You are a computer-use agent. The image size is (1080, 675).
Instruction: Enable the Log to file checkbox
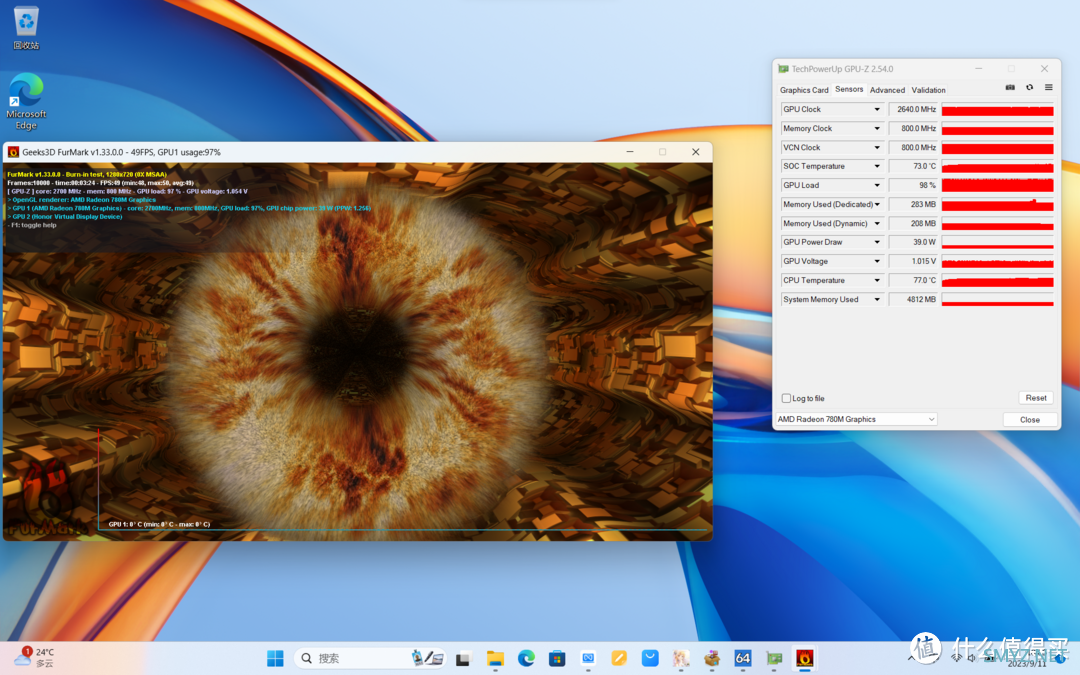click(786, 398)
